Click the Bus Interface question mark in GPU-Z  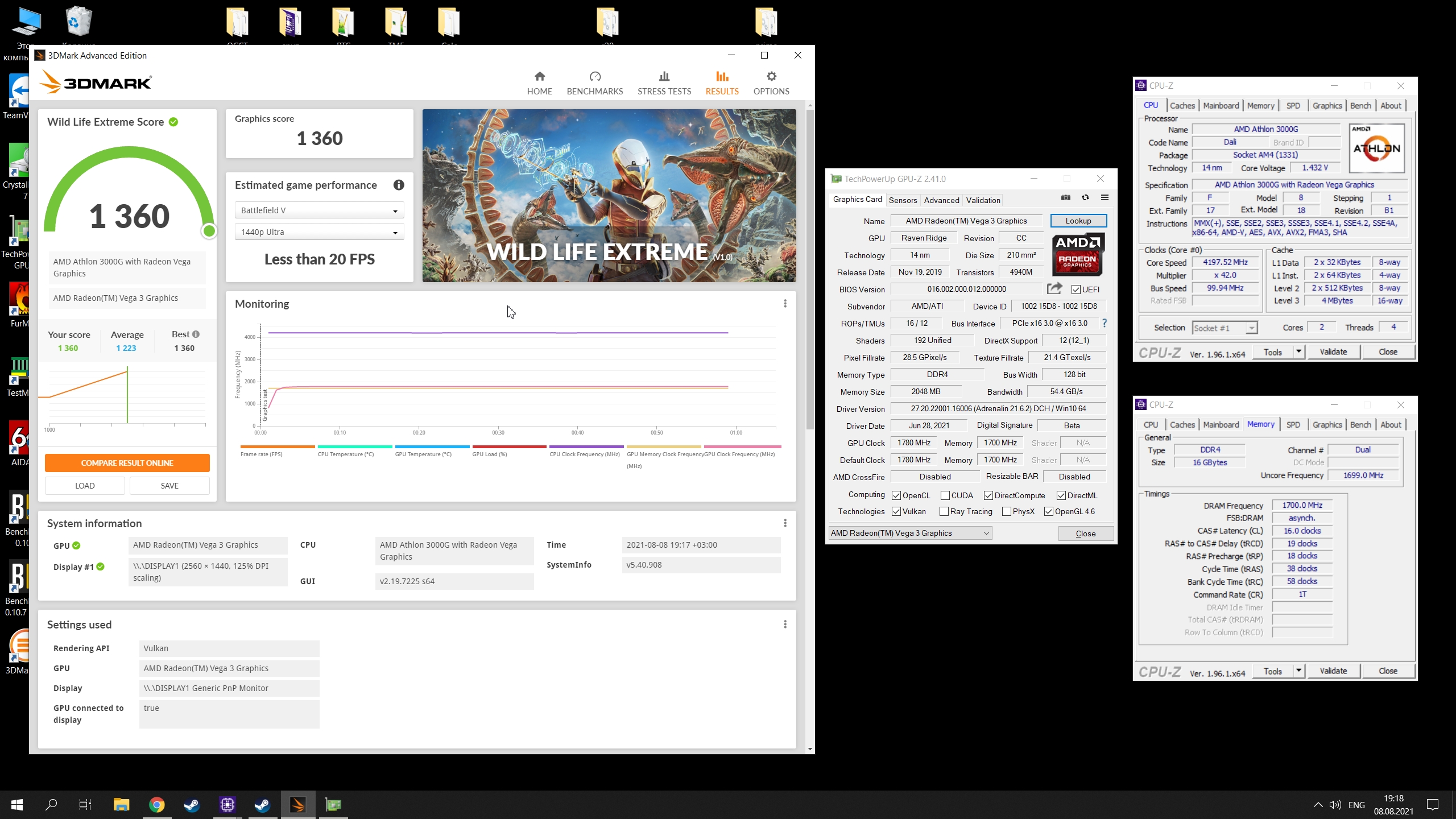tap(1105, 323)
